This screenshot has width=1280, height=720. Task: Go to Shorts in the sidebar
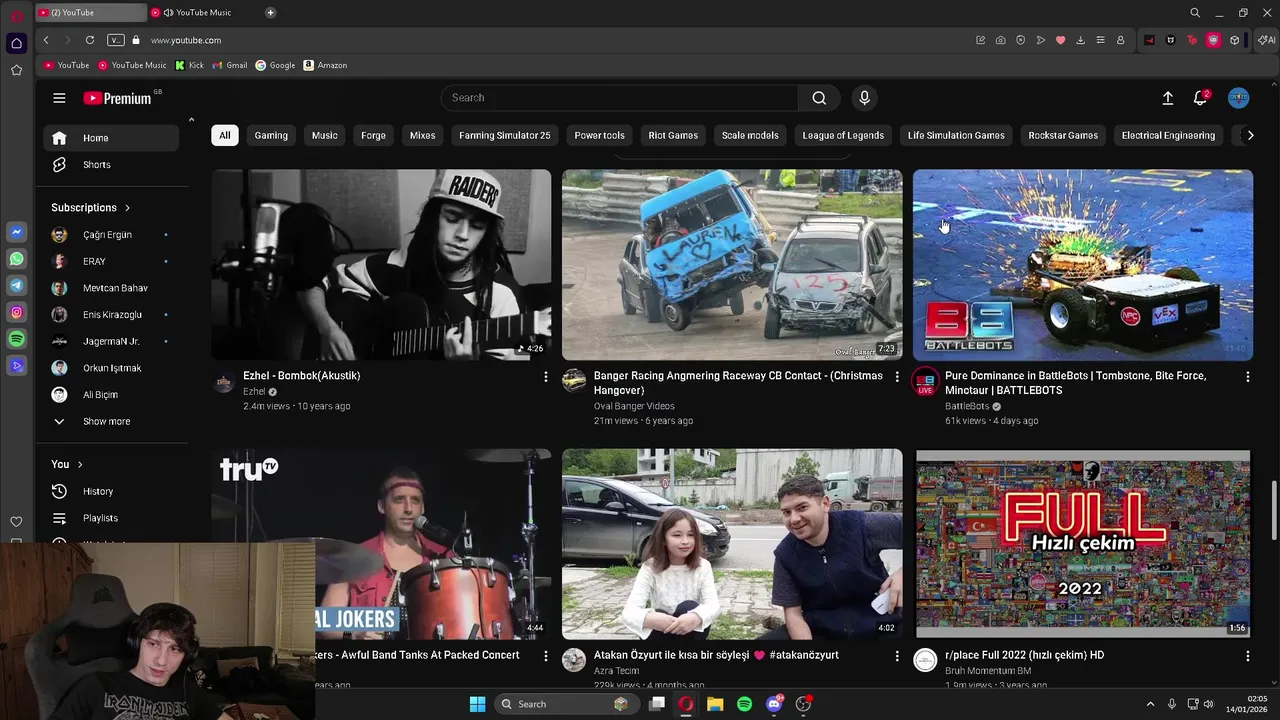point(110,165)
